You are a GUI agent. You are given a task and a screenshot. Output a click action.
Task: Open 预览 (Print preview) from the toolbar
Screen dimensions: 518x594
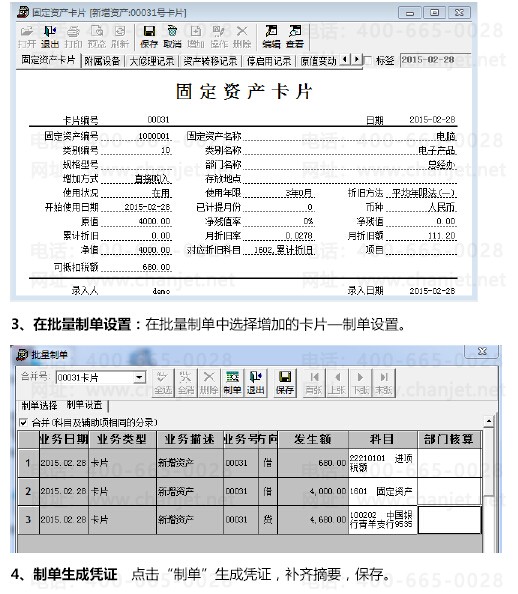[97, 37]
